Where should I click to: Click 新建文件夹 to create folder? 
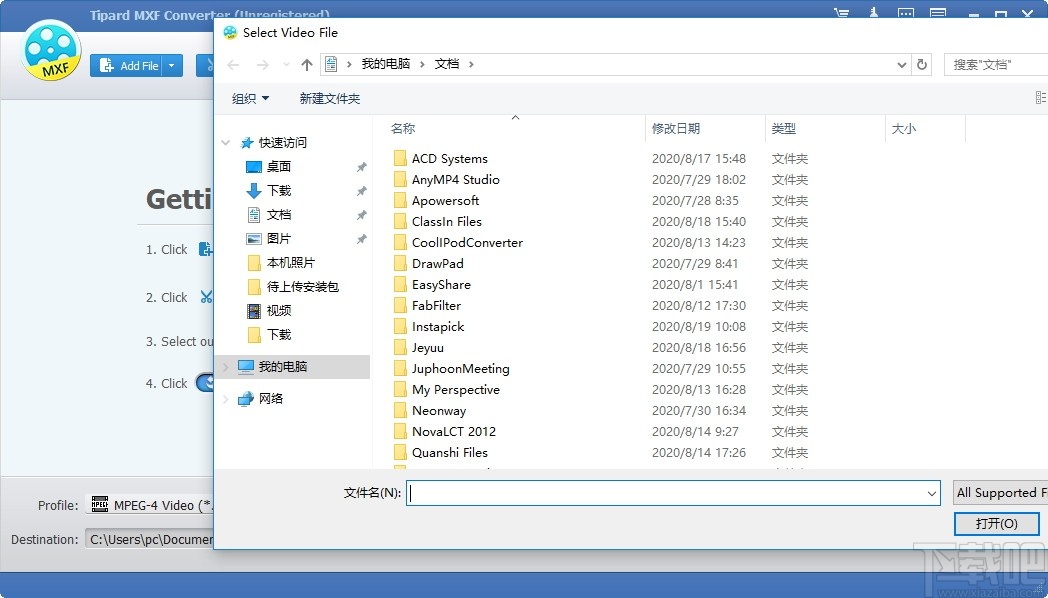(330, 98)
